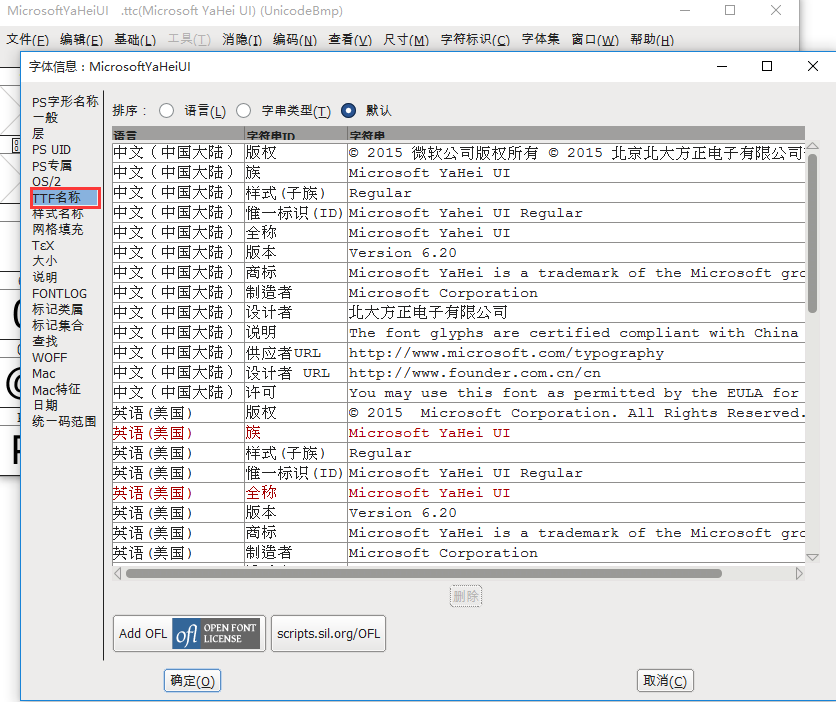Click the 字符串ID column header
Viewport: 836px width, 702px height.
295,134
